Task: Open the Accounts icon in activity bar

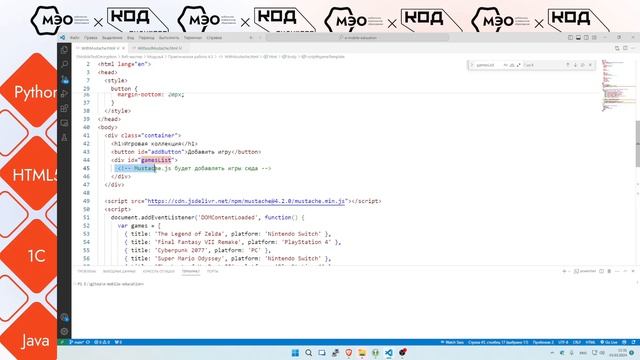Action: (64, 317)
